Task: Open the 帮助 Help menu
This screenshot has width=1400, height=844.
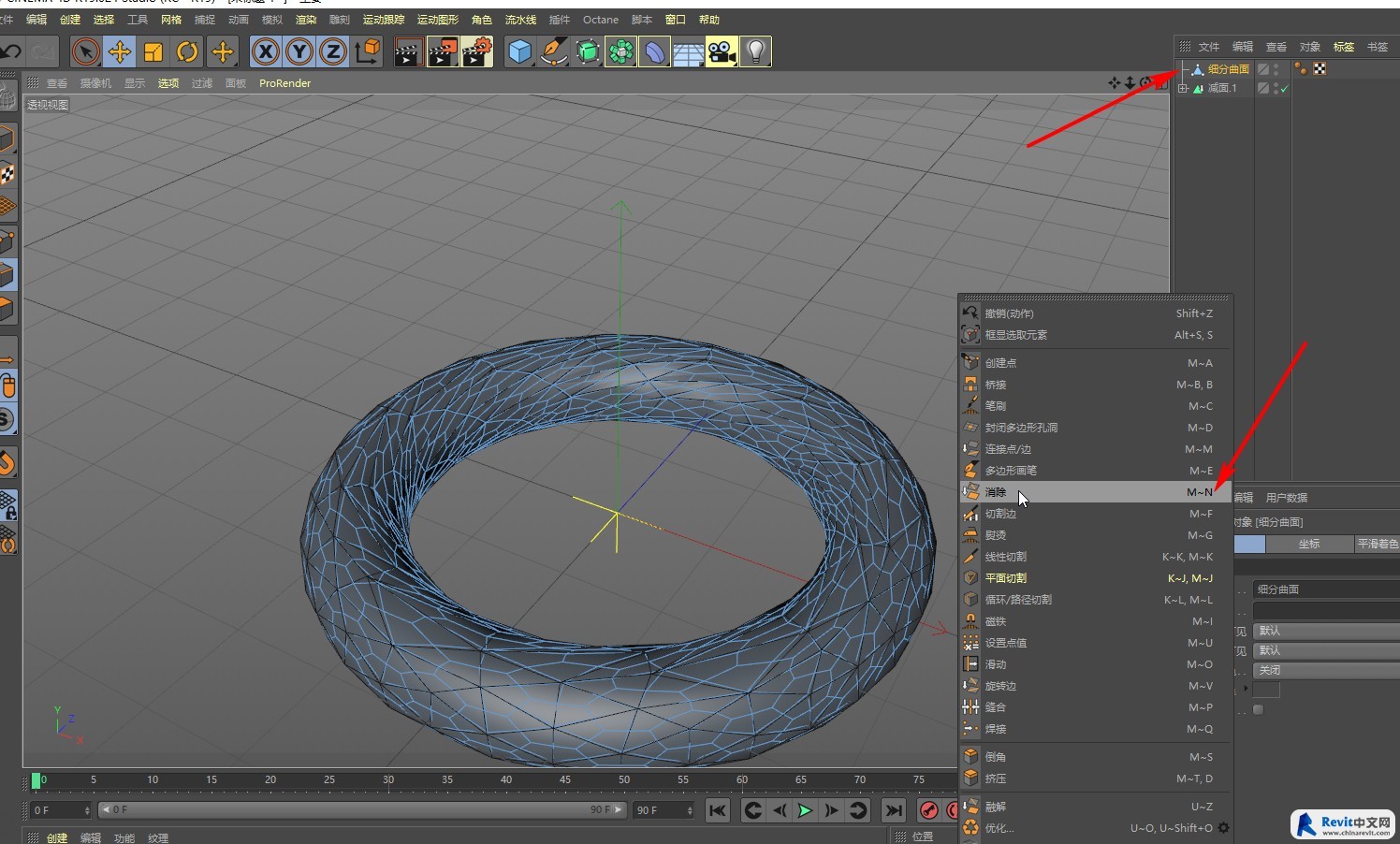Action: pyautogui.click(x=709, y=20)
